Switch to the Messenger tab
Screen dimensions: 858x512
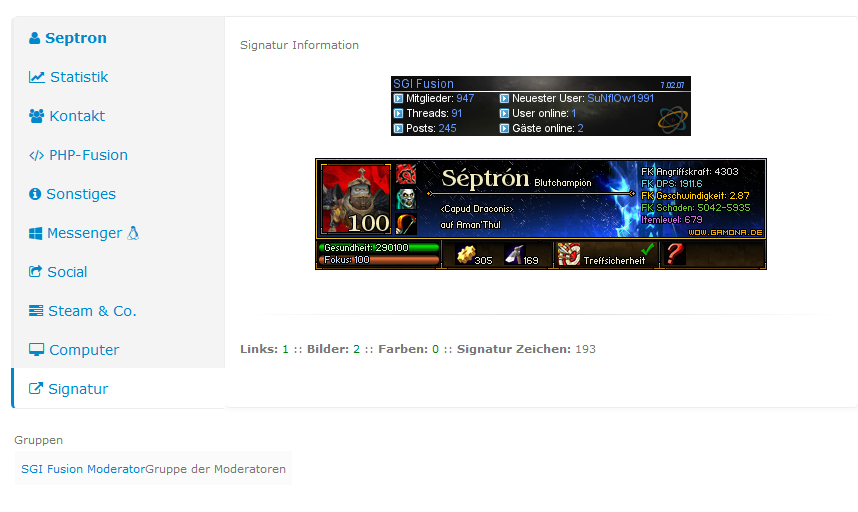click(119, 233)
